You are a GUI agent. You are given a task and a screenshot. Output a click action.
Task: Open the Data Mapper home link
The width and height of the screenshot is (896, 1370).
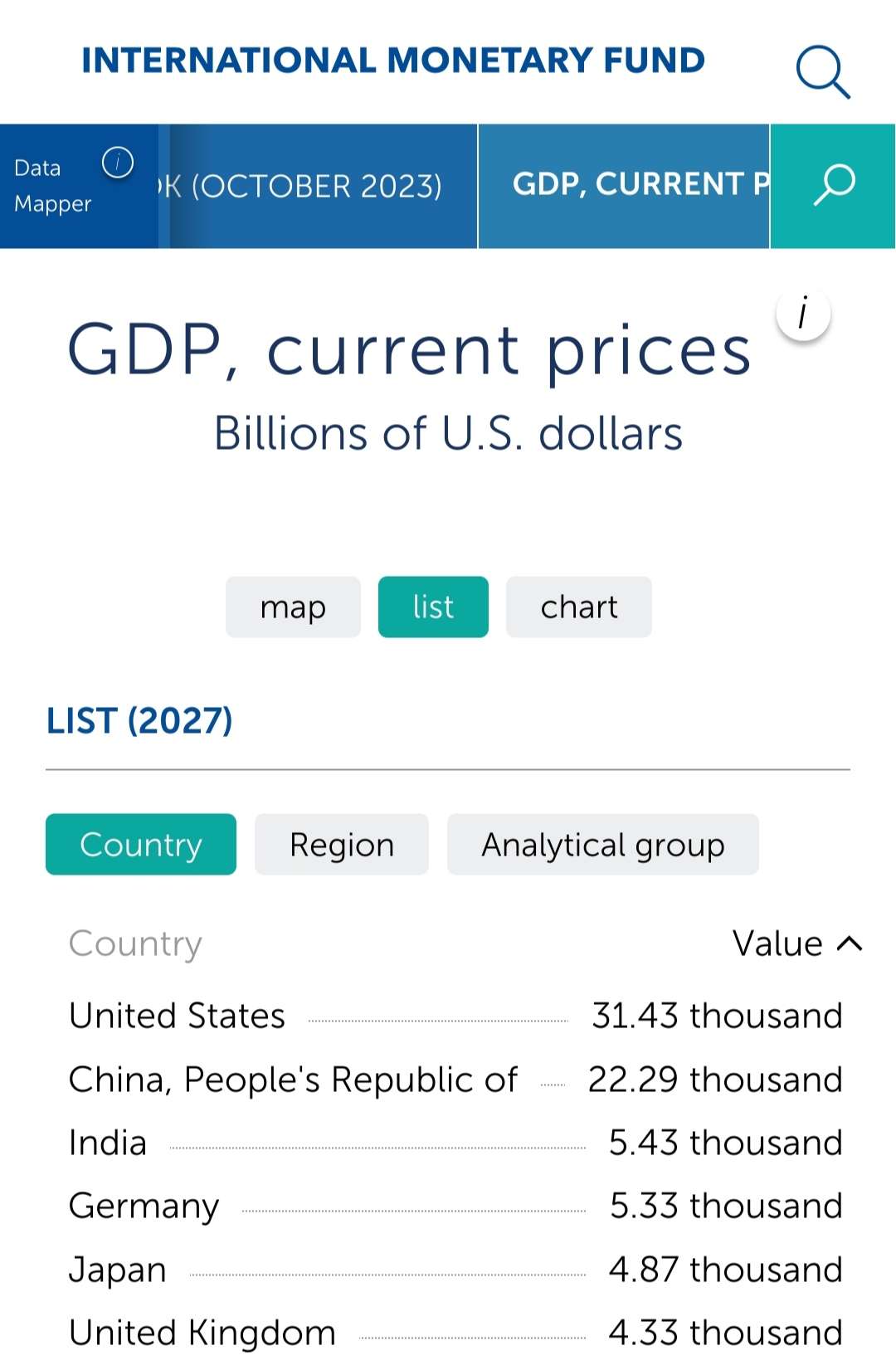pos(52,186)
